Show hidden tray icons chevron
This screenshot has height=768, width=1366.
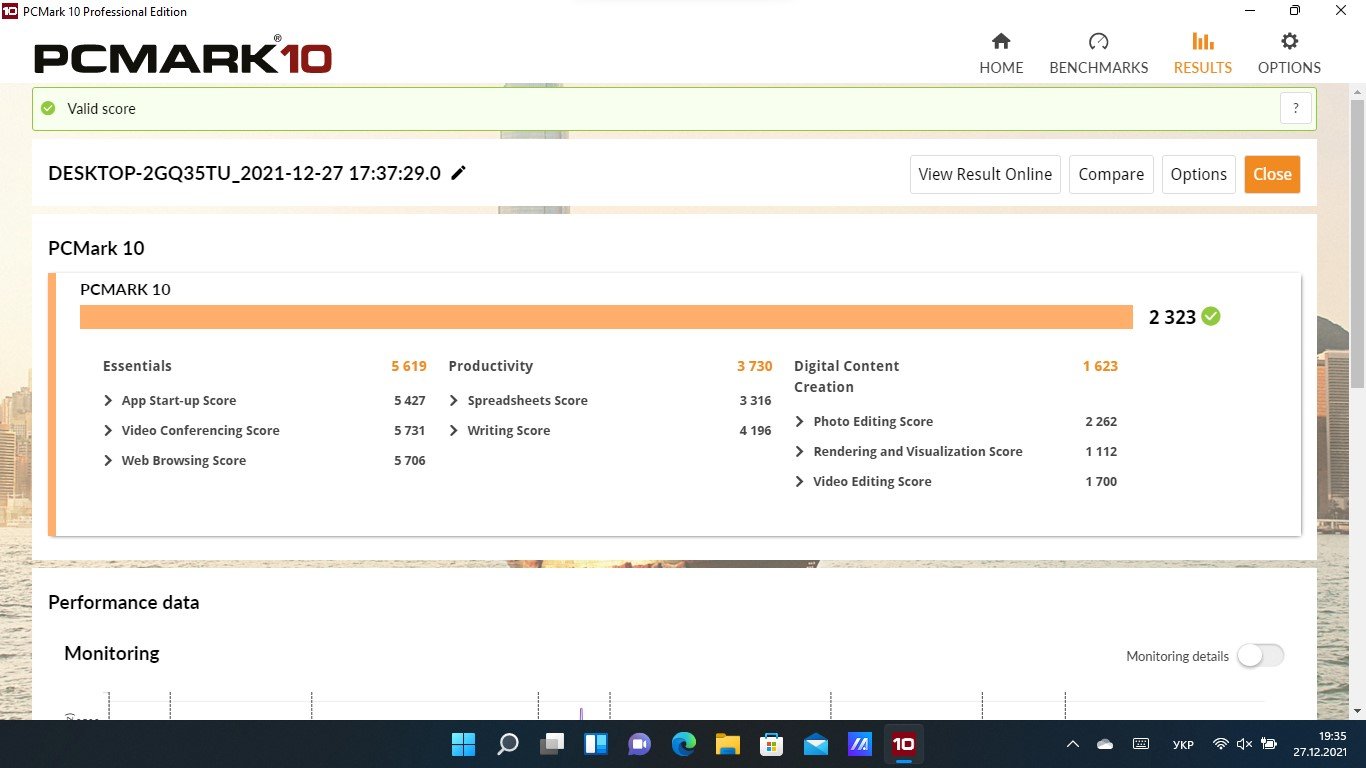point(1073,744)
